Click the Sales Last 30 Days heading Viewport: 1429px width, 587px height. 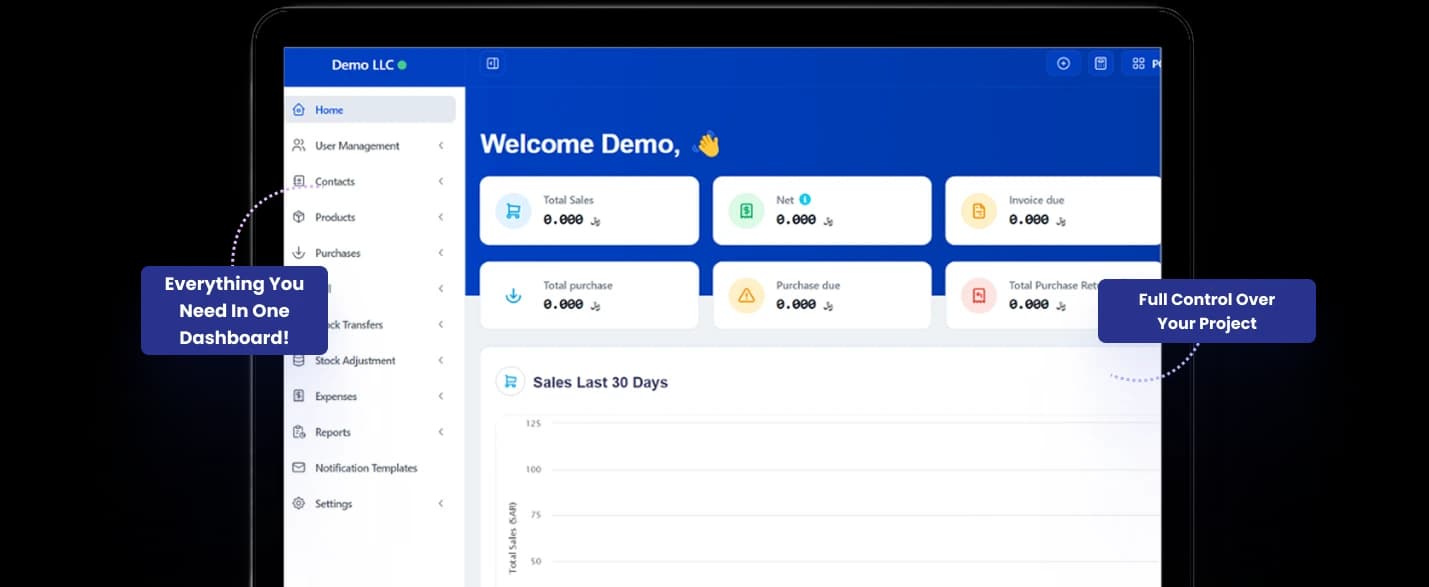point(600,382)
